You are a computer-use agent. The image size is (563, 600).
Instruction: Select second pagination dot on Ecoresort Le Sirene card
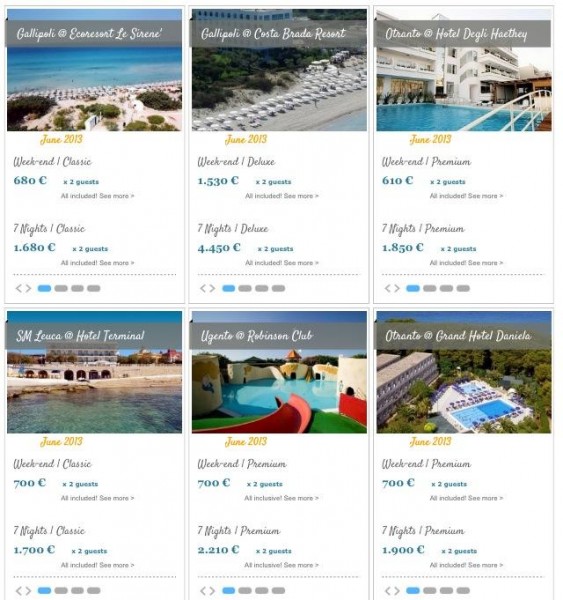(61, 288)
